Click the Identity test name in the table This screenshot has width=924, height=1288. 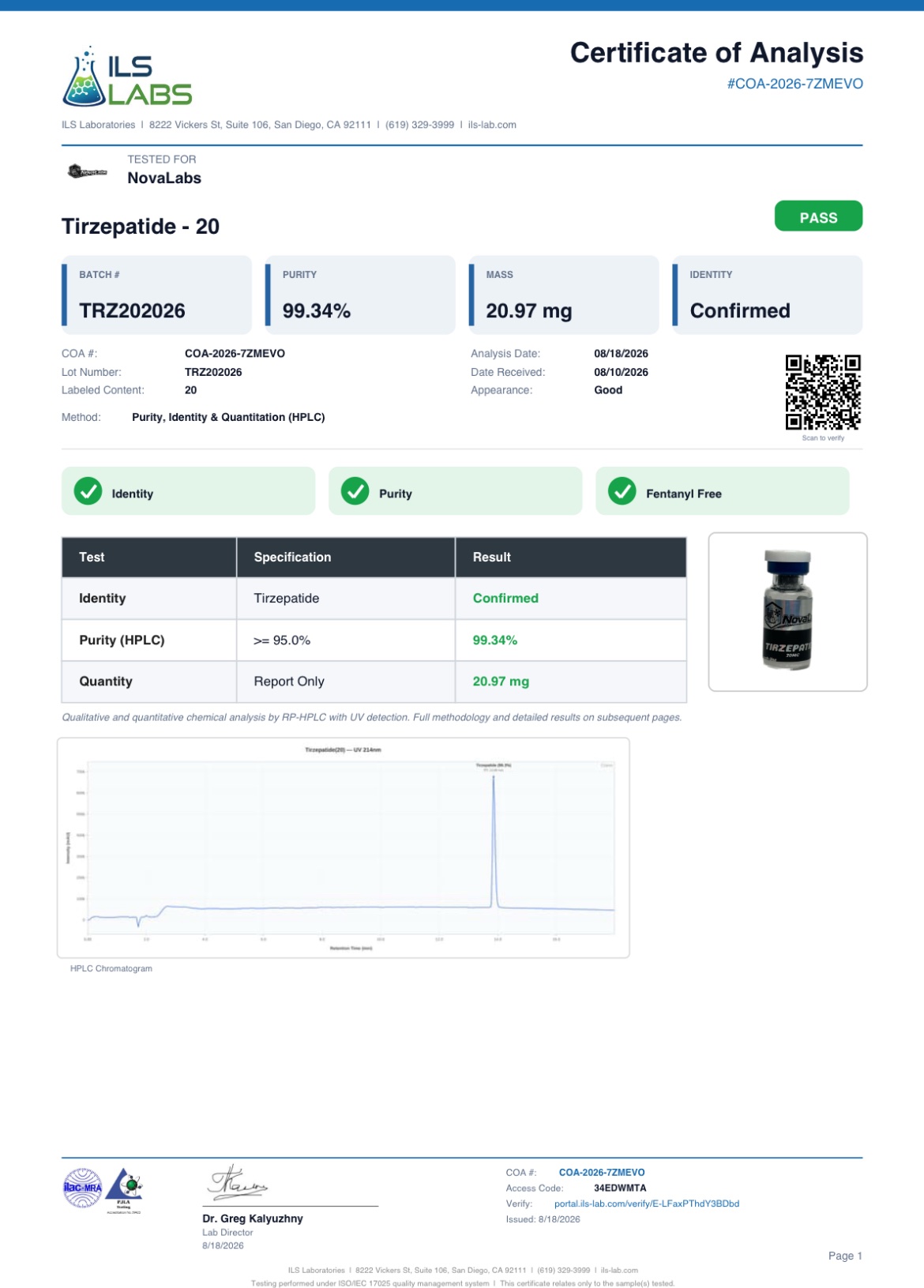(102, 599)
